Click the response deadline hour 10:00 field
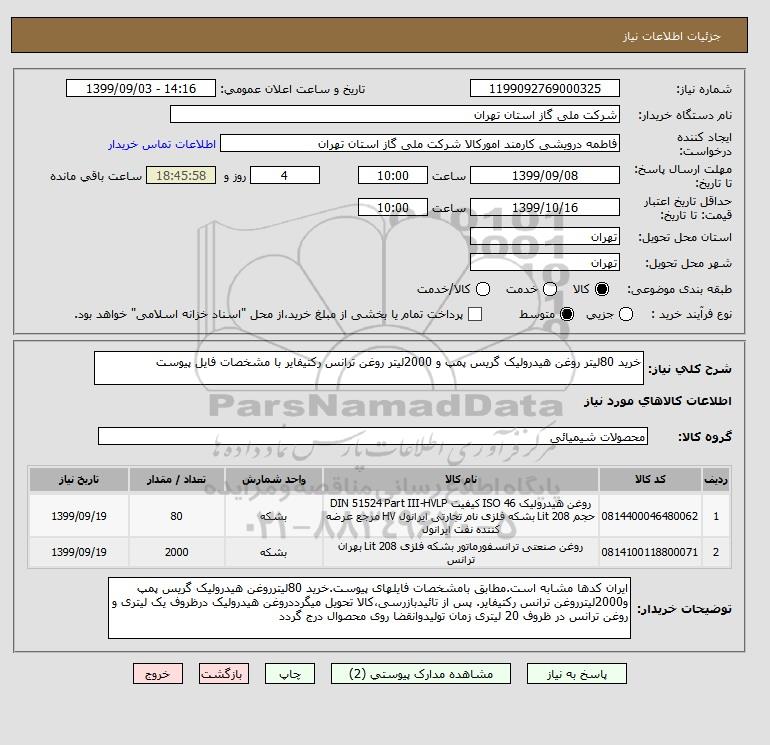770x745 pixels. tap(392, 175)
